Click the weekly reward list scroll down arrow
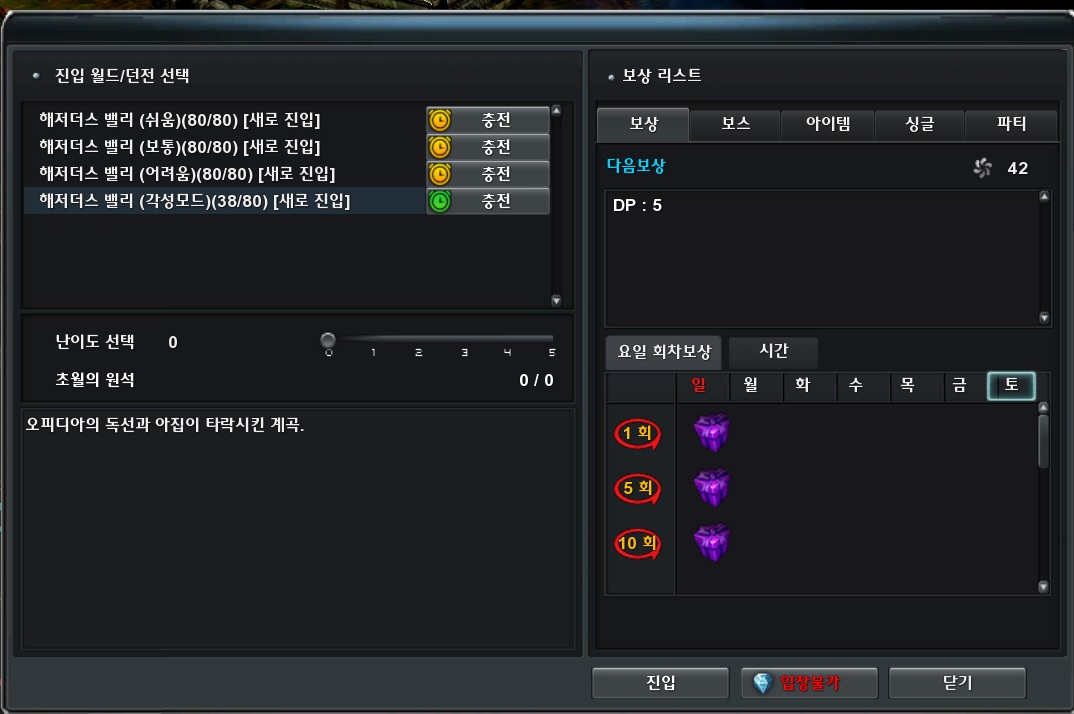1074x714 pixels. [x=1043, y=587]
